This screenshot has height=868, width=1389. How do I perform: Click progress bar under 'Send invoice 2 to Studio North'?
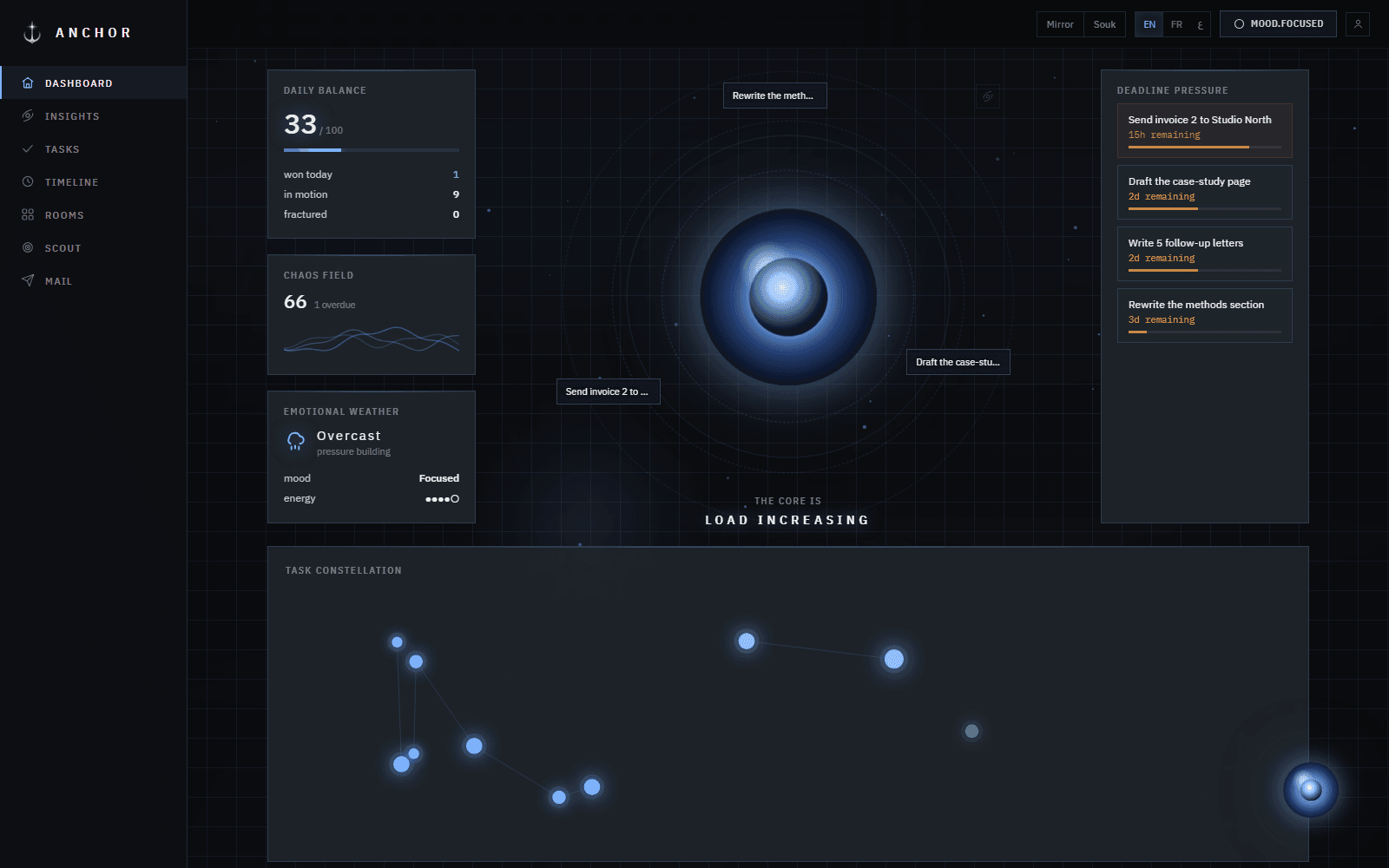tap(1205, 148)
